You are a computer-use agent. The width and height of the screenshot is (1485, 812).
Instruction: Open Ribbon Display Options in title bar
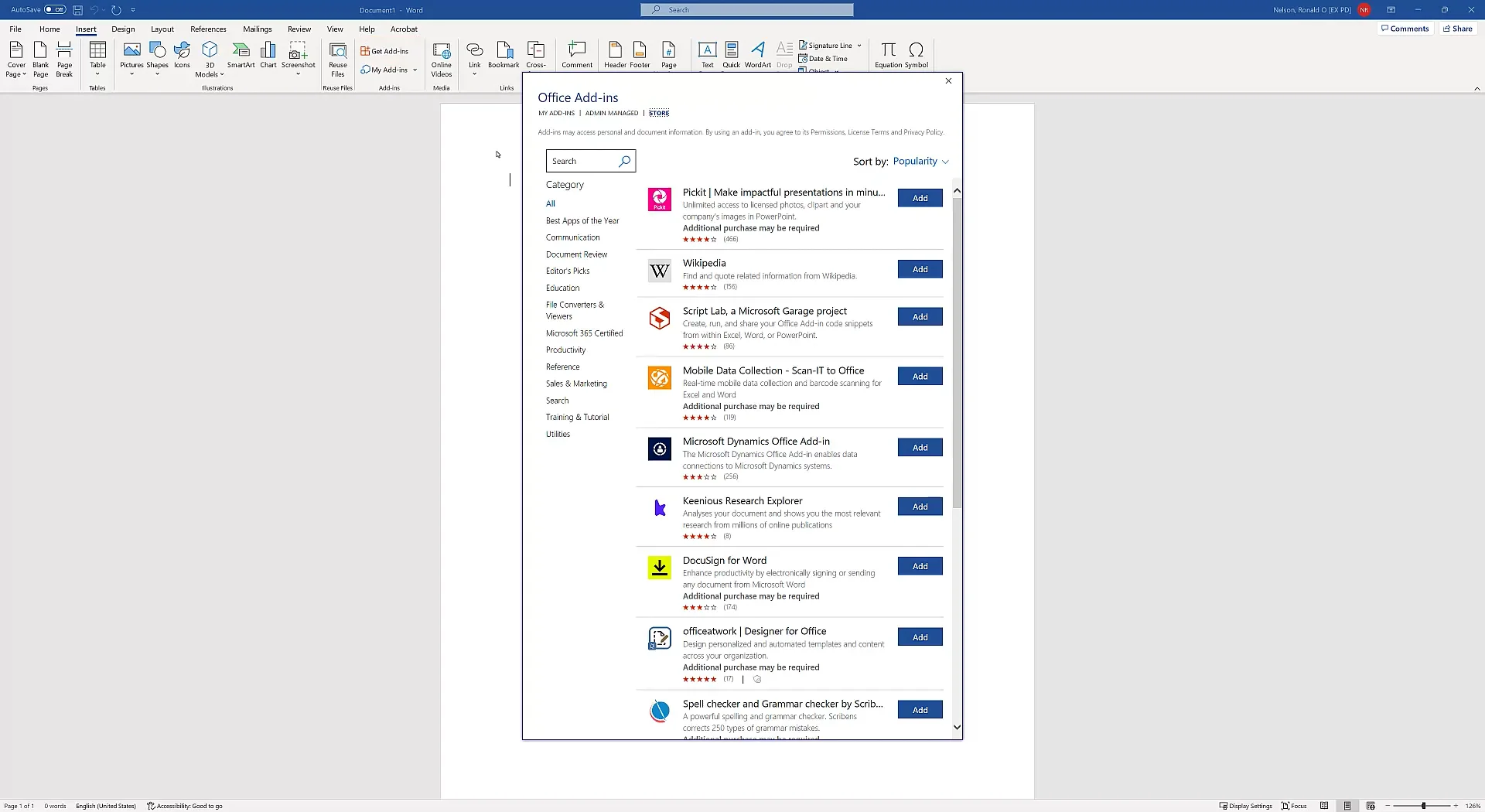(x=1391, y=10)
